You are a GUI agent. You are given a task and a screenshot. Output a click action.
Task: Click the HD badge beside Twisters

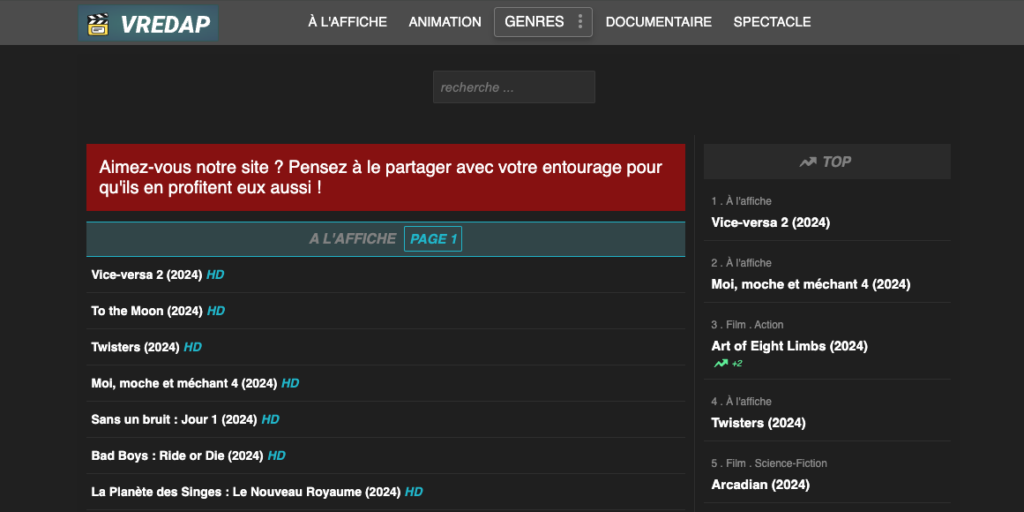(193, 347)
